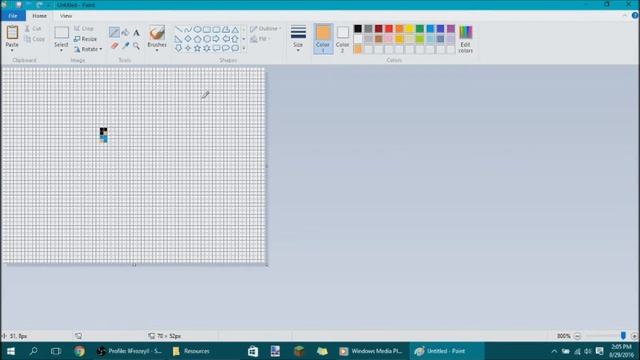This screenshot has height=360, width=640.
Task: Activate the Color 2 background selector
Action: click(342, 39)
